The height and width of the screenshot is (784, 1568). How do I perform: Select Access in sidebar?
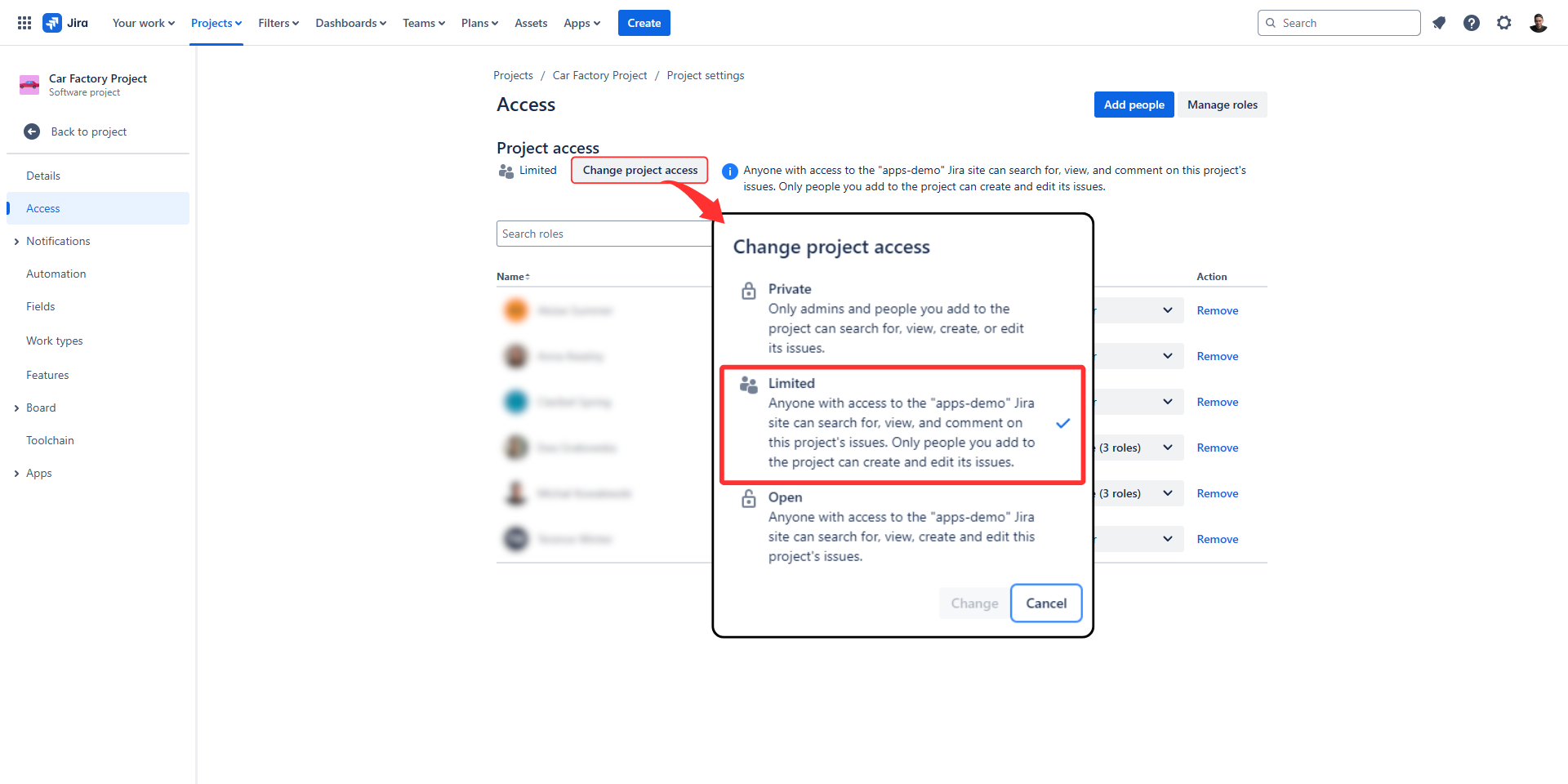click(98, 208)
